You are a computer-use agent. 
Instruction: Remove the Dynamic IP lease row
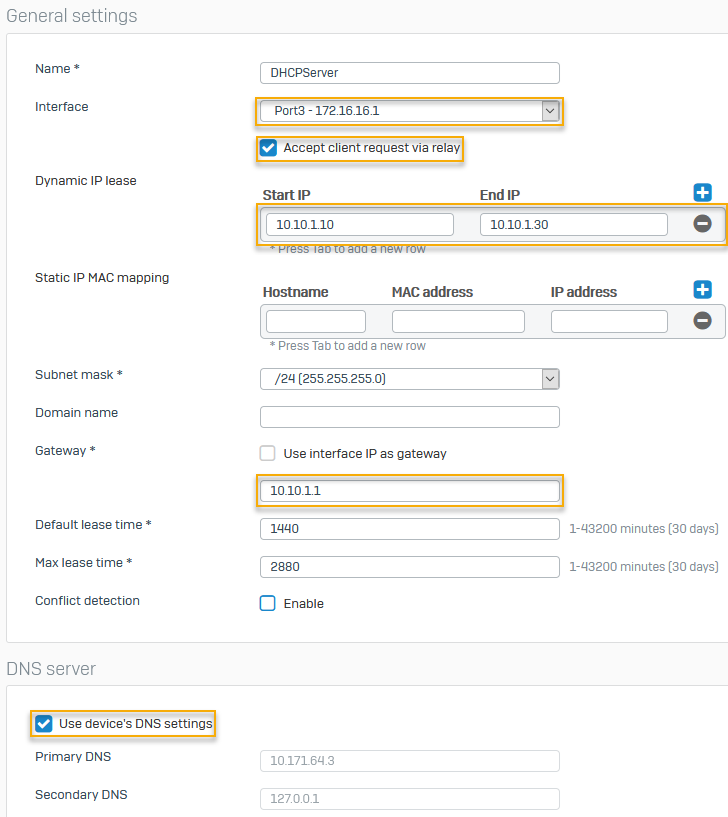(702, 224)
